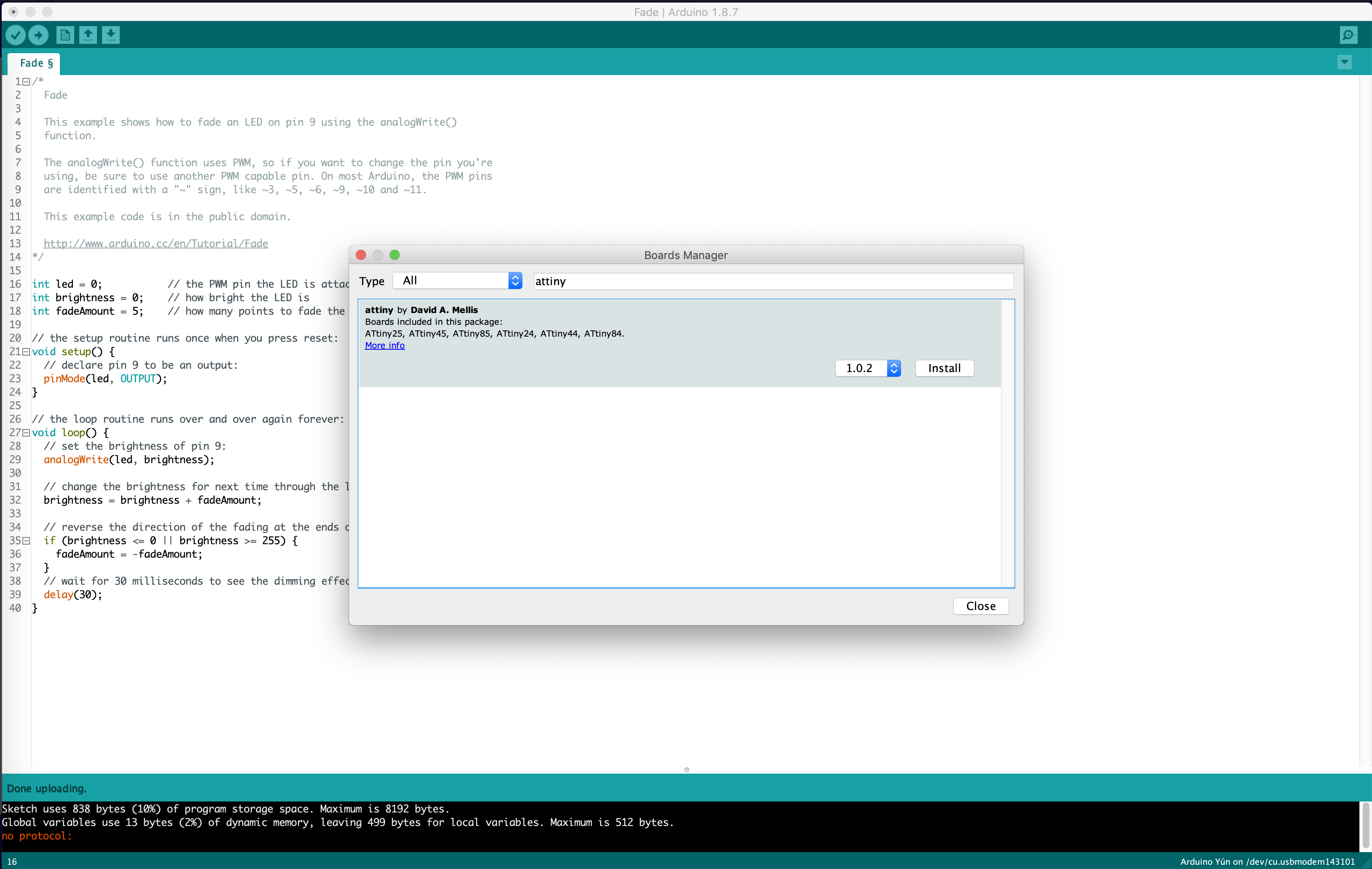The height and width of the screenshot is (869, 1372).
Task: Click the Boards Manager list scrollbar
Action: [x=1007, y=444]
